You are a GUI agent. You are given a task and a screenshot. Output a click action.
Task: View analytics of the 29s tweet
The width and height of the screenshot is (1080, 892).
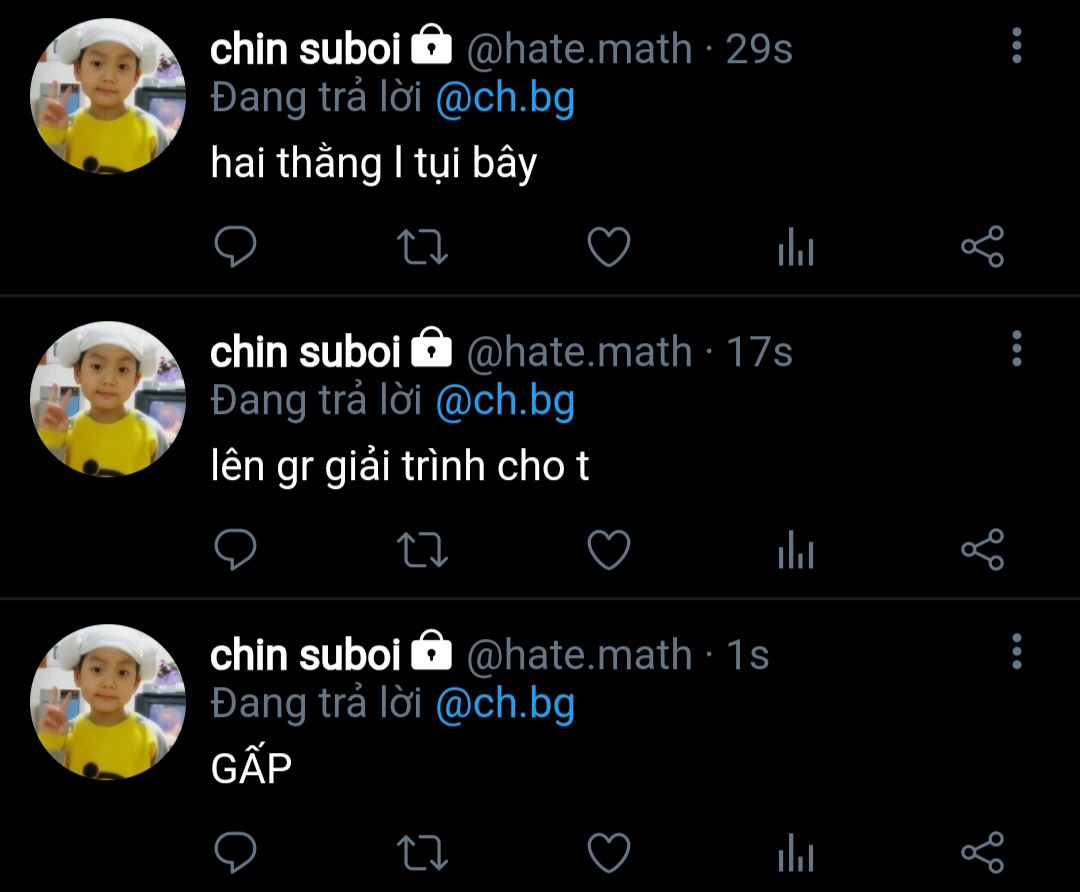pyautogui.click(x=796, y=247)
